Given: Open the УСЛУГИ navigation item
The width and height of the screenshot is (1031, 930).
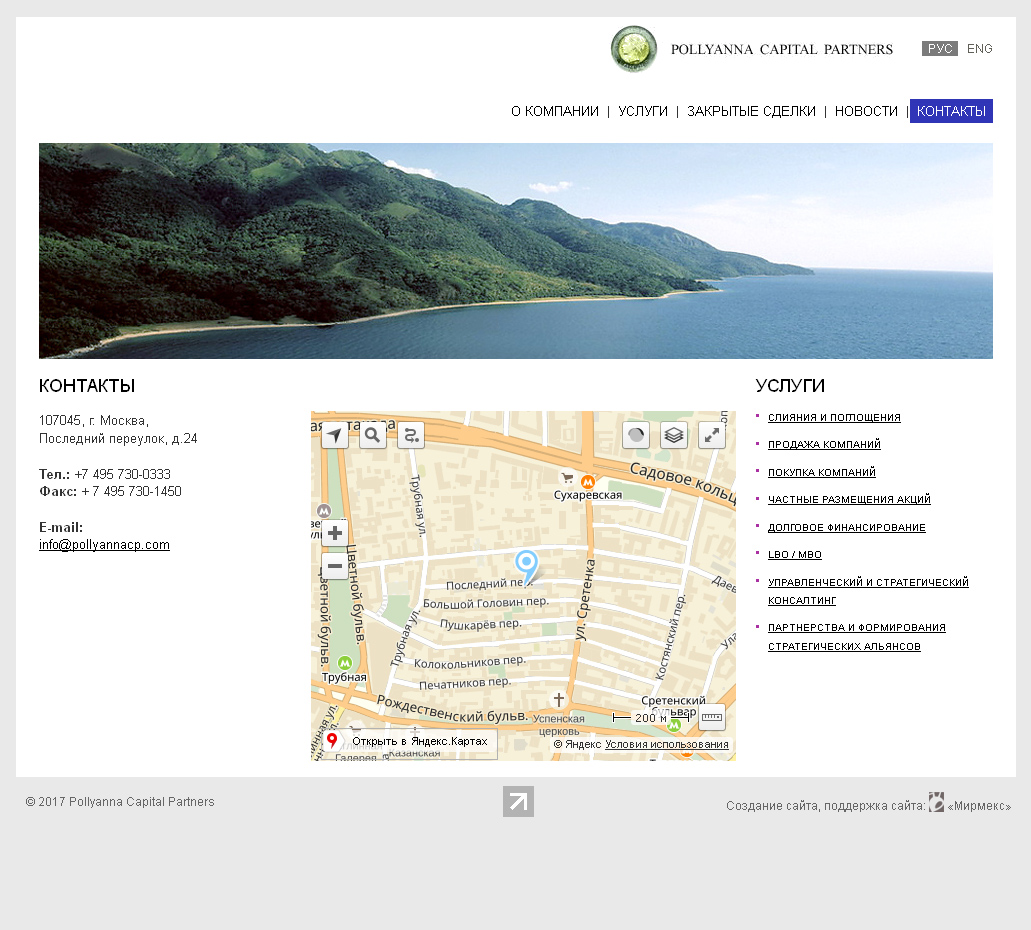Looking at the screenshot, I should 643,111.
